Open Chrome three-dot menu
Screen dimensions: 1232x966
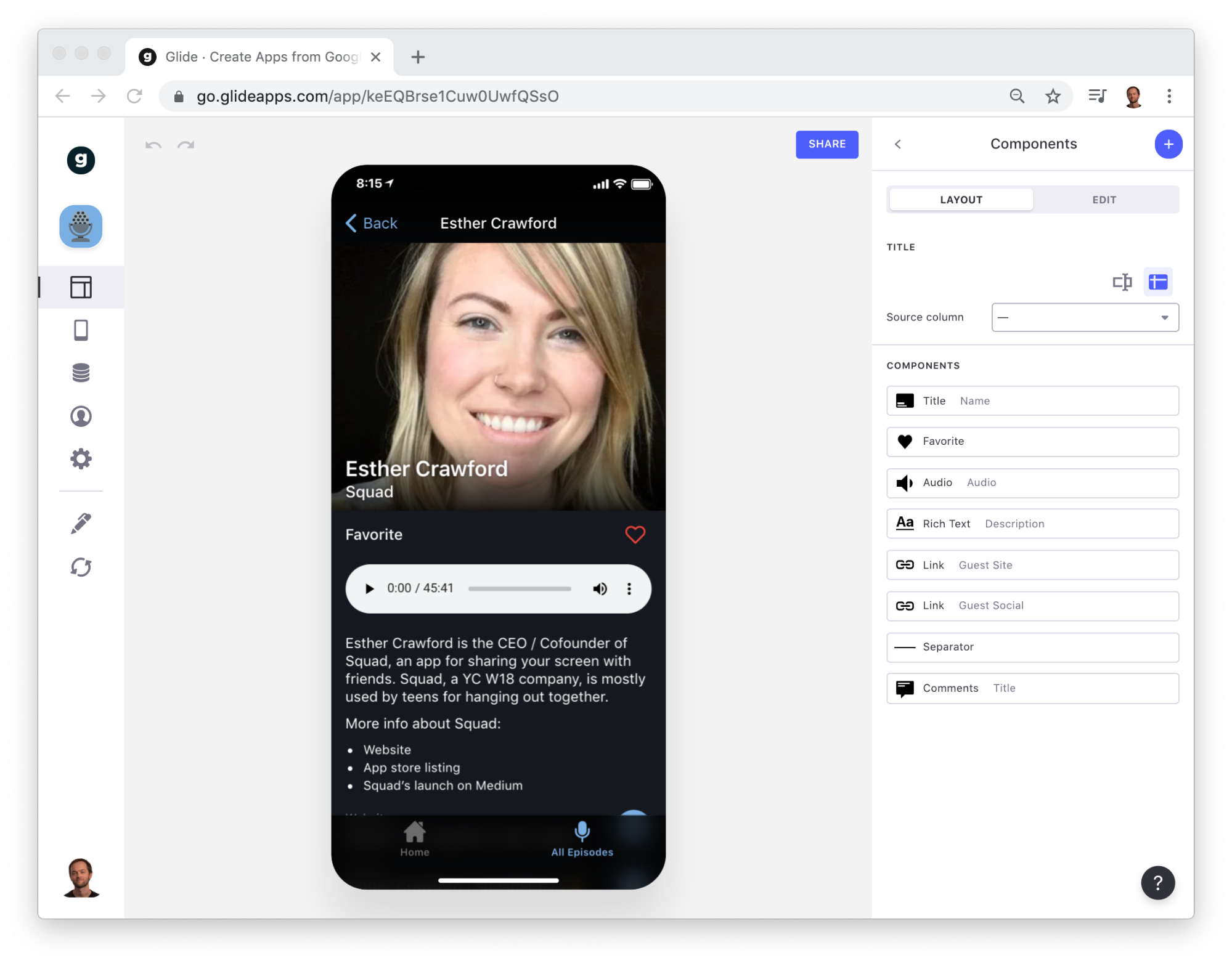click(1169, 96)
